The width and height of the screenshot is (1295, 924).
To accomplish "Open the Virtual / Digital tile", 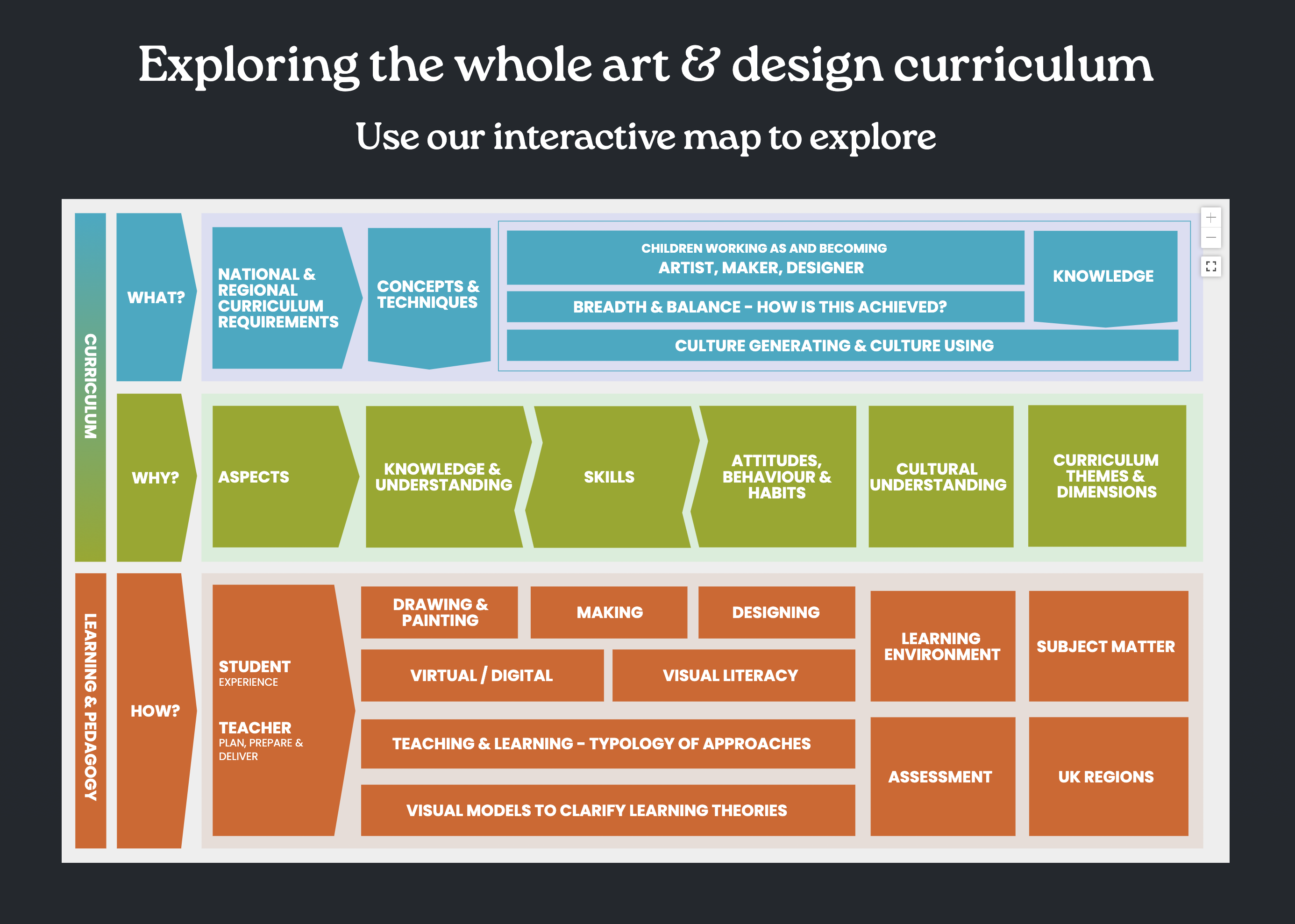I will (x=481, y=675).
